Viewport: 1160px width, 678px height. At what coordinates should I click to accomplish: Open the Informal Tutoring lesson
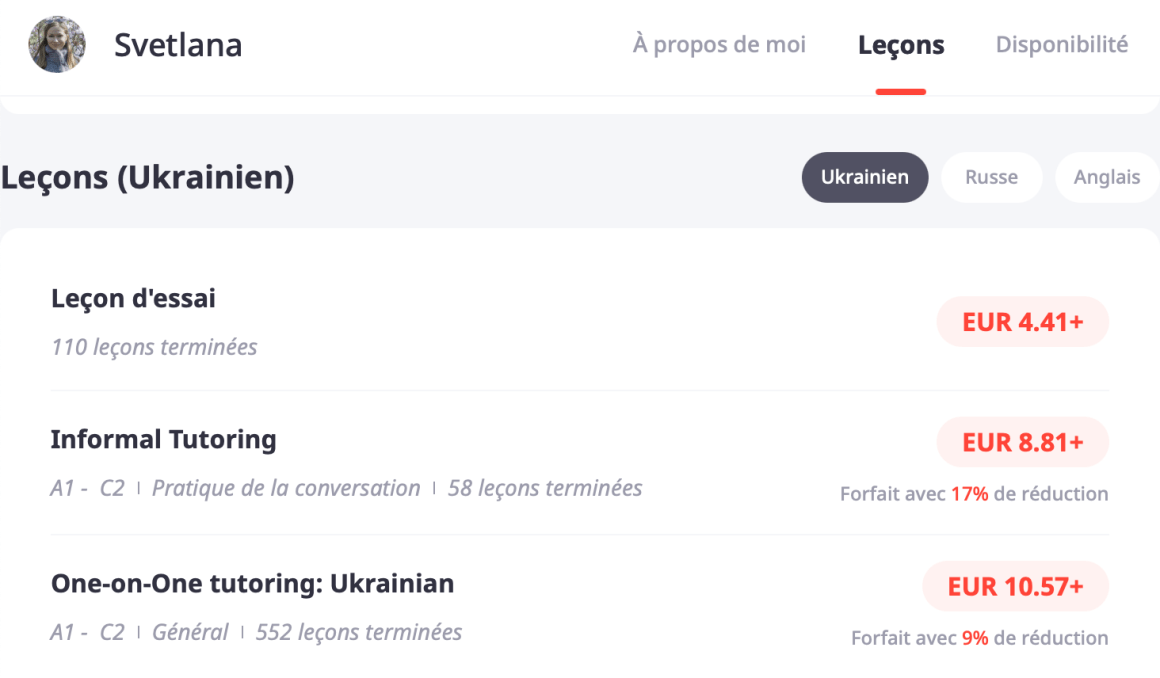click(163, 439)
